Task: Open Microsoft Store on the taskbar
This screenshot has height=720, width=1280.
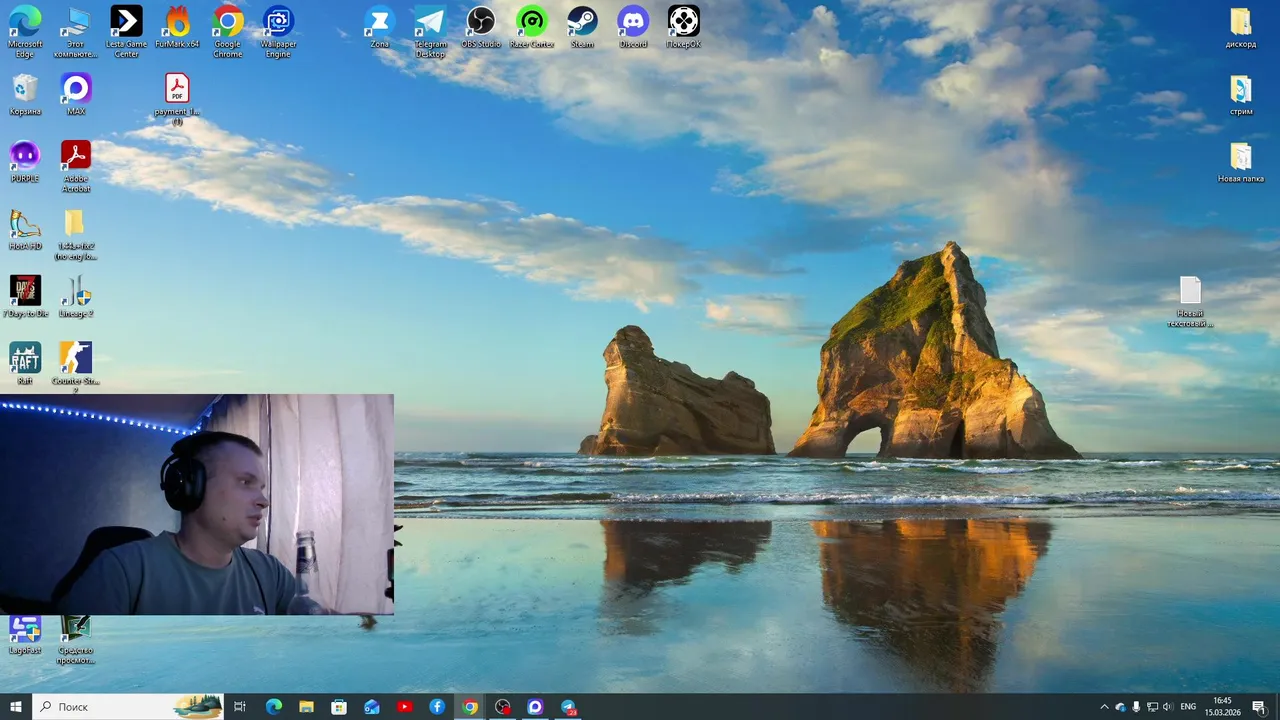Action: point(339,707)
